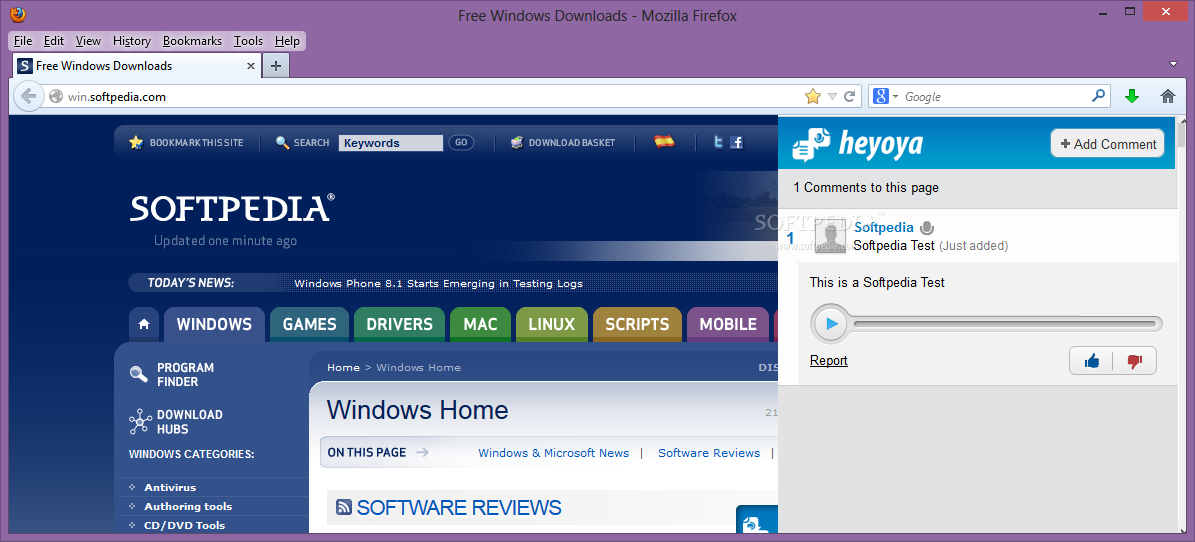The image size is (1195, 542).
Task: Click Home in the breadcrumb
Action: coord(343,367)
